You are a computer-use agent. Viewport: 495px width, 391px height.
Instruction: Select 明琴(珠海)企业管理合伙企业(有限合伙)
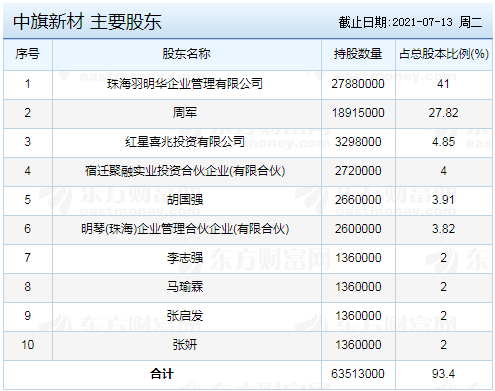click(185, 229)
